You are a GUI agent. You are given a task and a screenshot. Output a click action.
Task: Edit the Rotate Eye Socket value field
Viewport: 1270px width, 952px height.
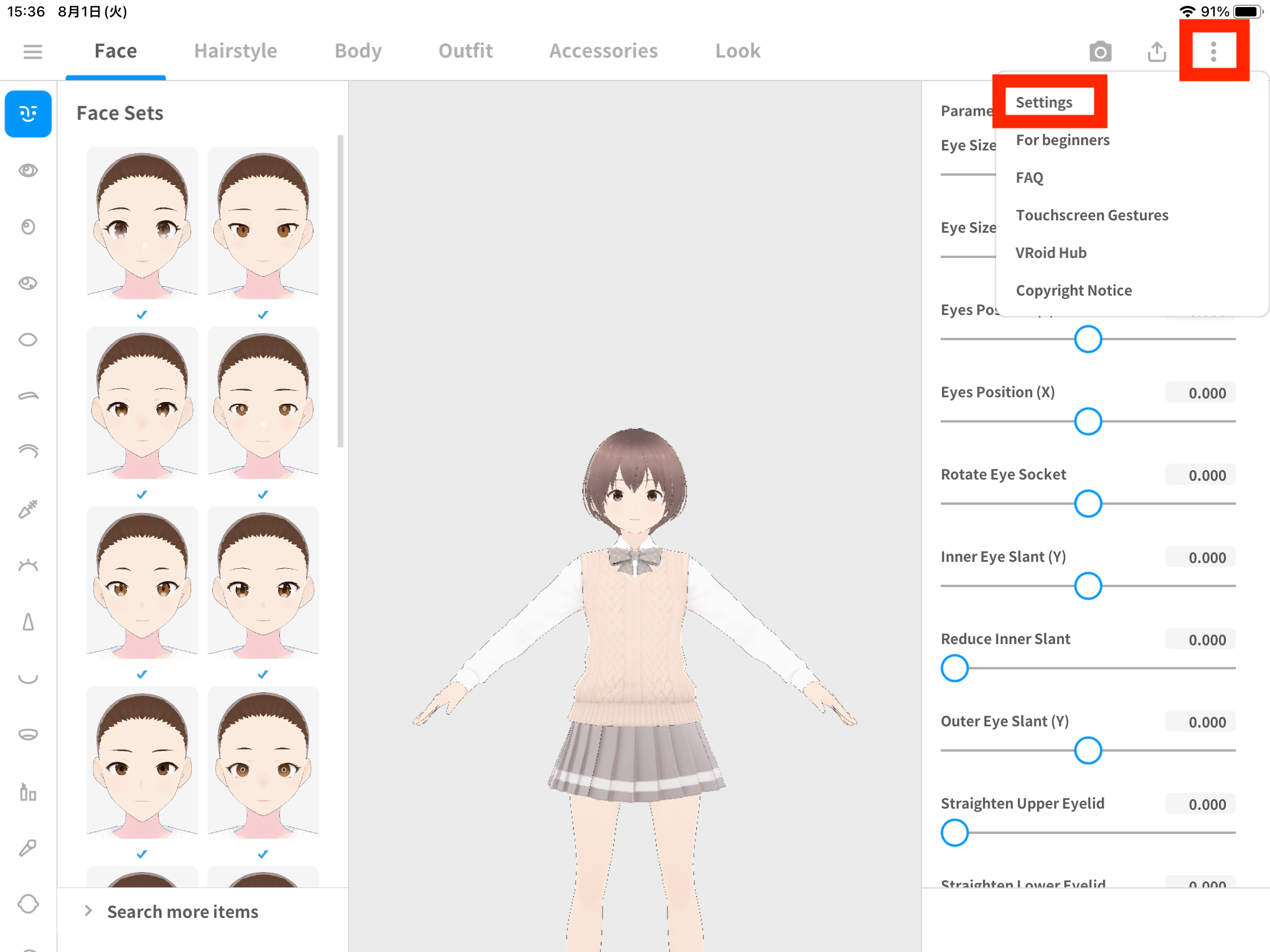click(1200, 475)
